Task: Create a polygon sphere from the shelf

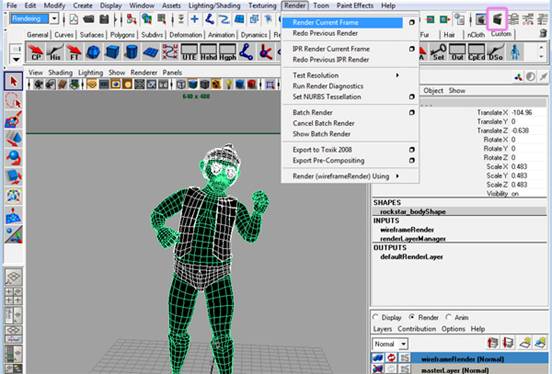Action: (x=93, y=52)
